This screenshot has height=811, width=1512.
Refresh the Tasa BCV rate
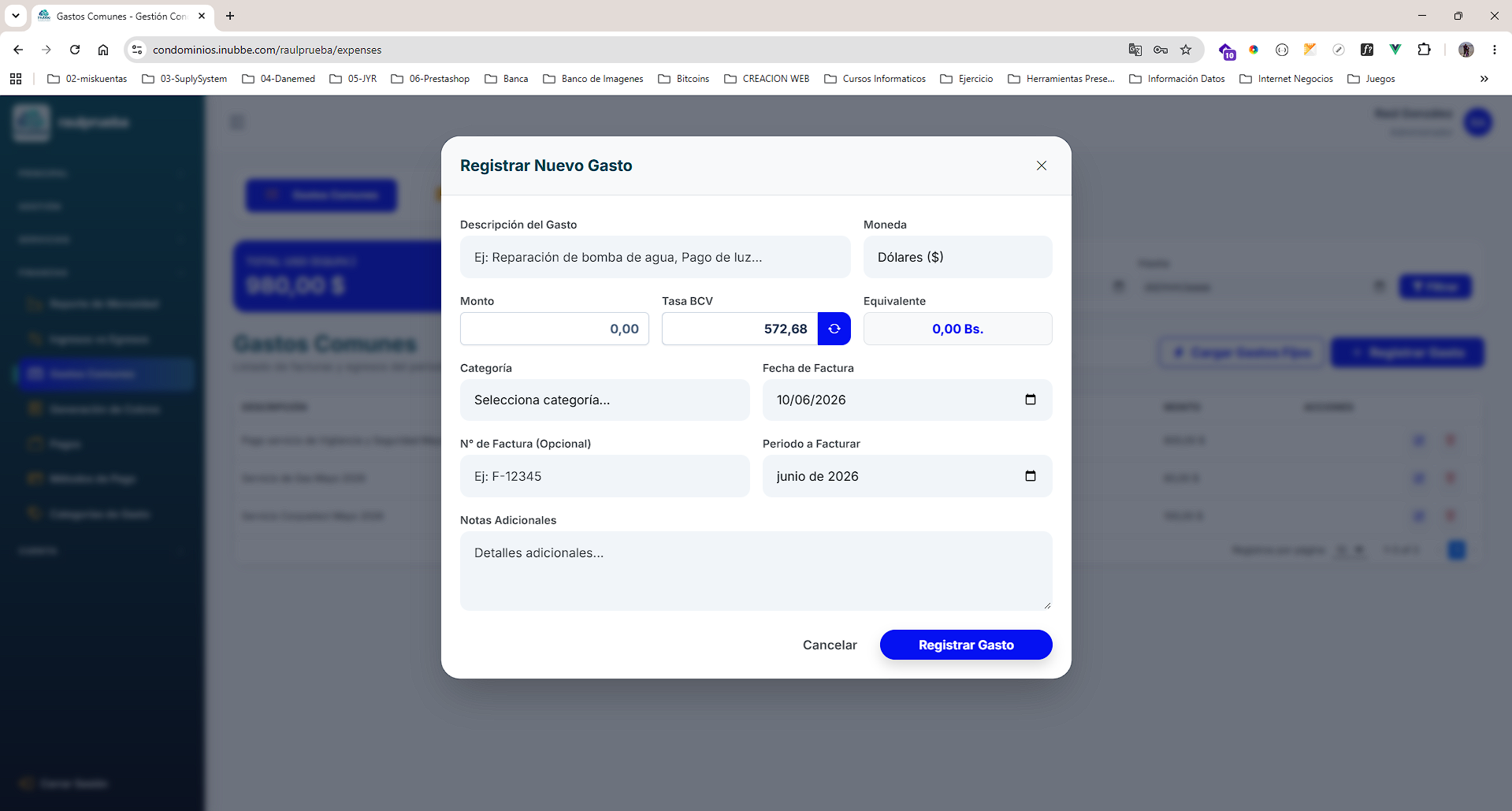[x=834, y=329]
